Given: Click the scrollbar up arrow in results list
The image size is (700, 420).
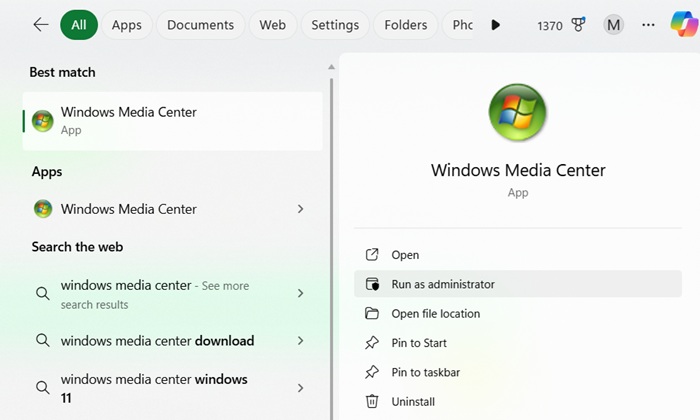Looking at the screenshot, I should [x=331, y=67].
